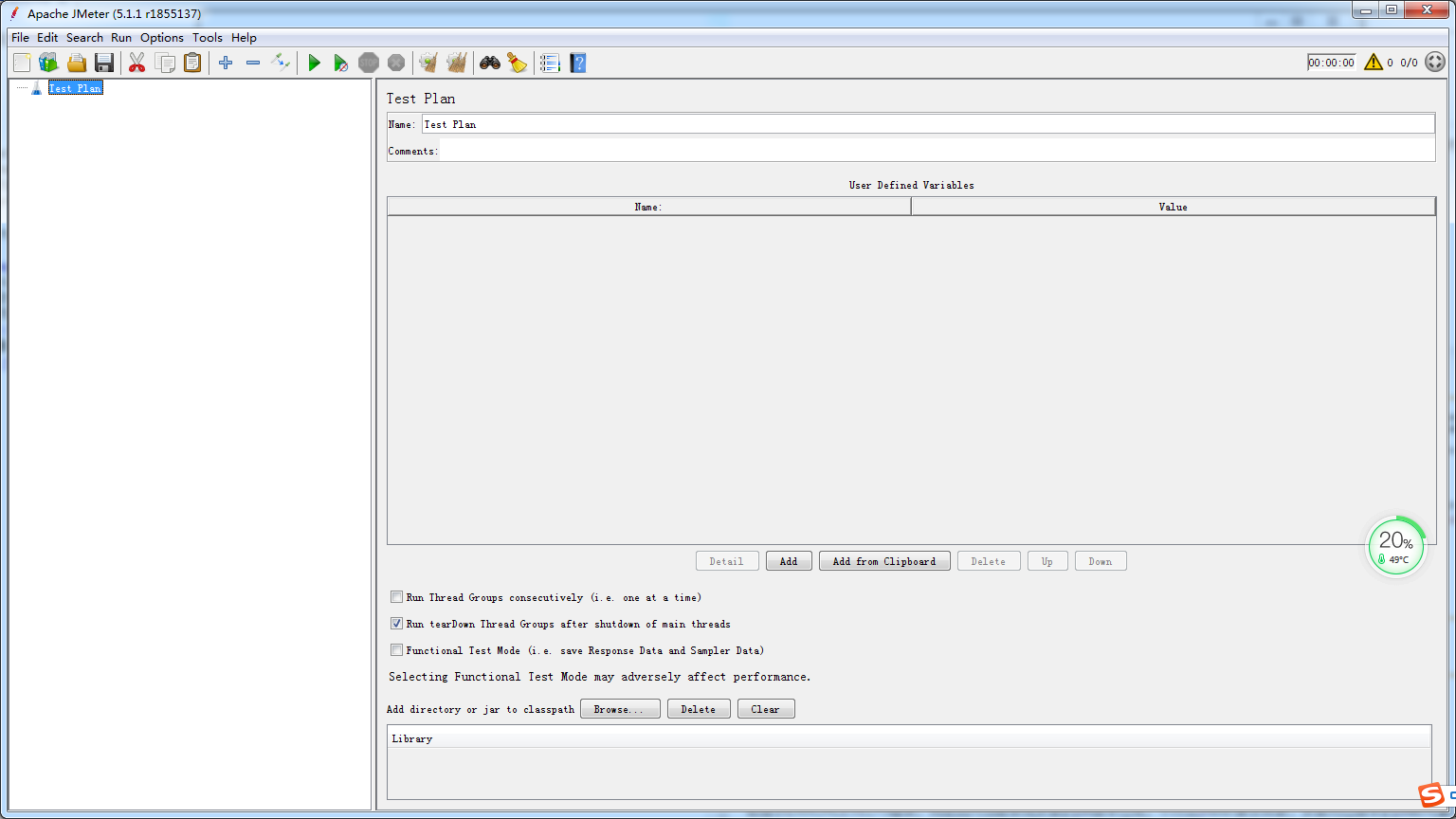Open the Function Helper dialog icon

point(550,63)
